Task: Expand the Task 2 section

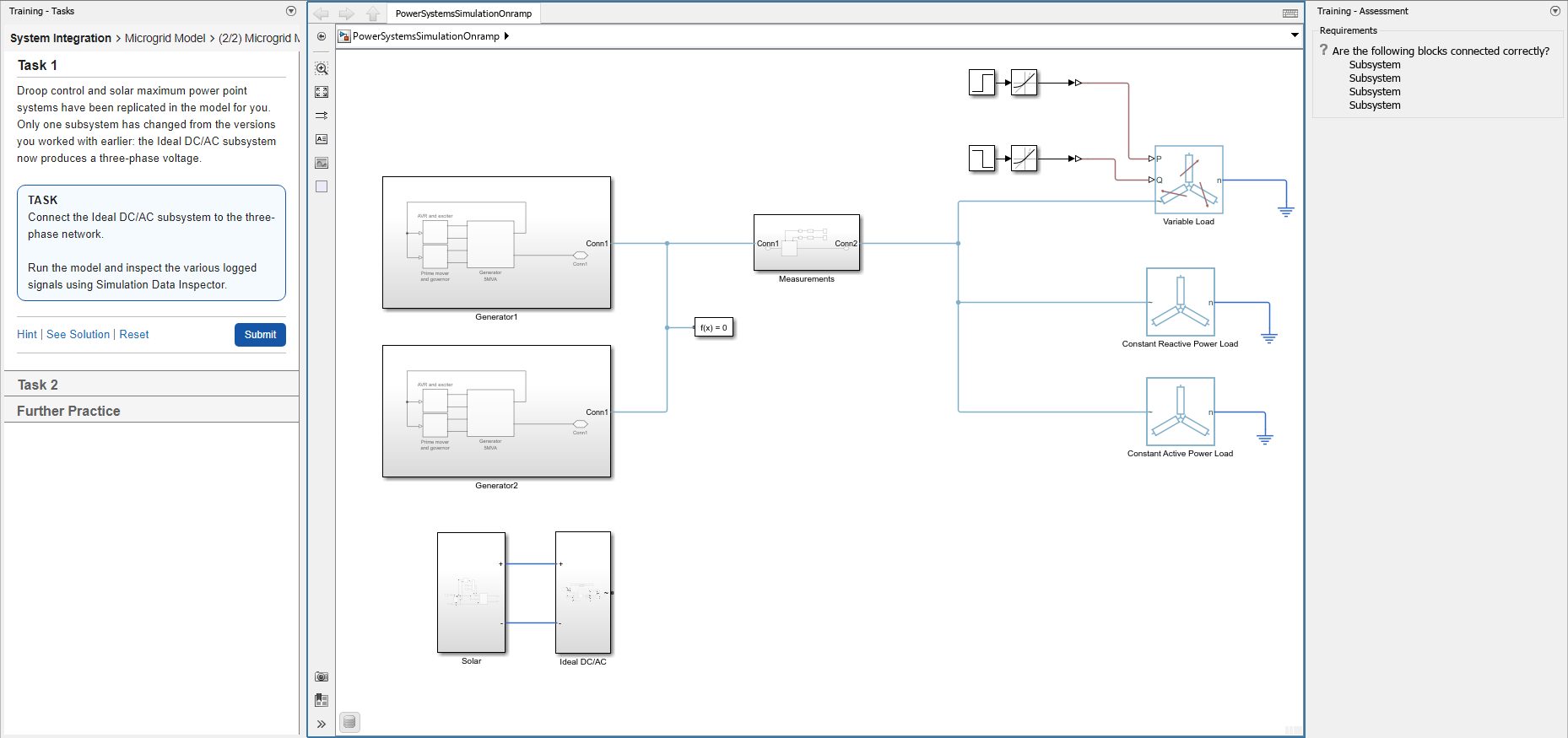Action: [38, 385]
